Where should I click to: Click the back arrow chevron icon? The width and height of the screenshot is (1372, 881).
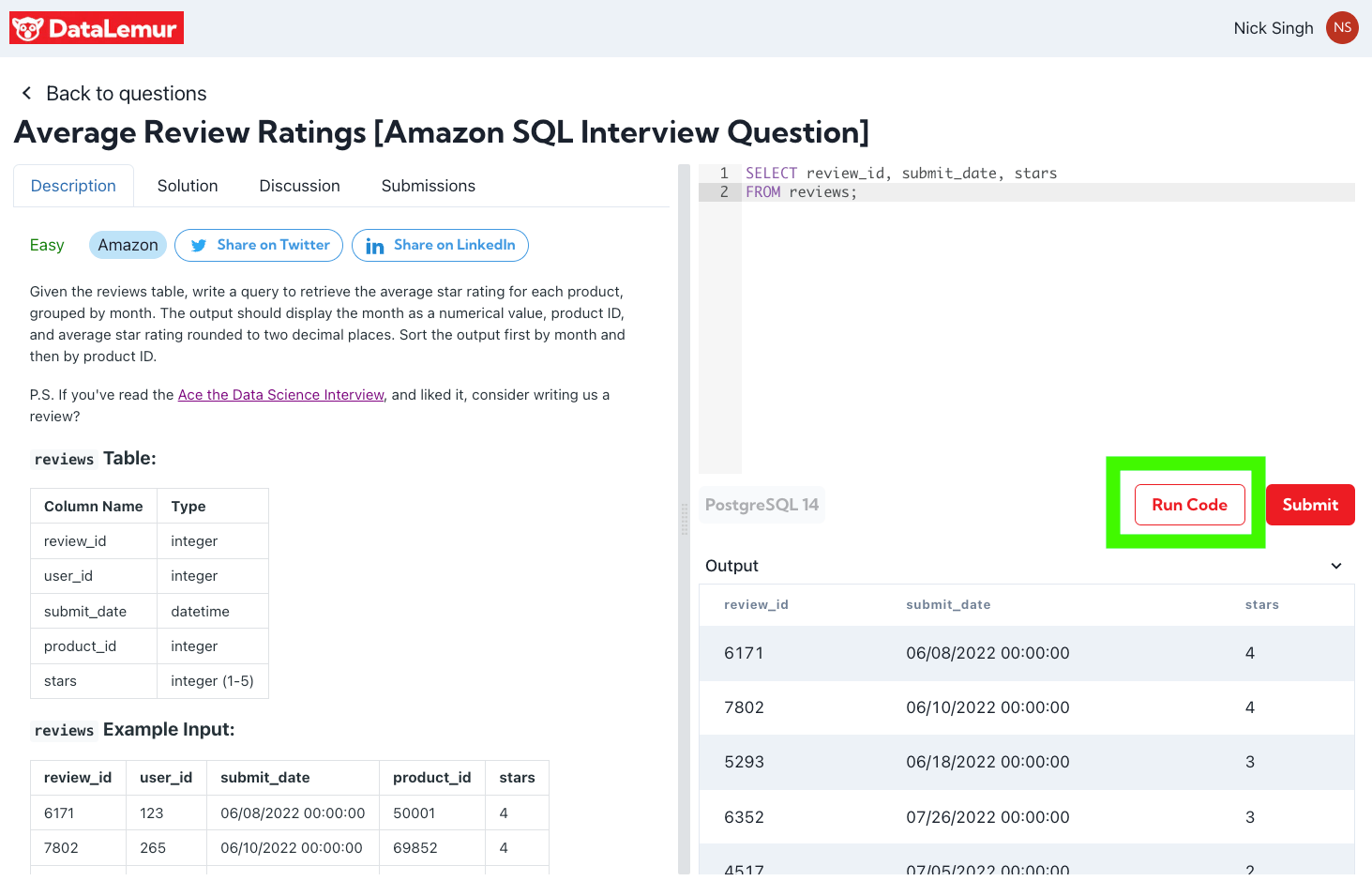26,93
